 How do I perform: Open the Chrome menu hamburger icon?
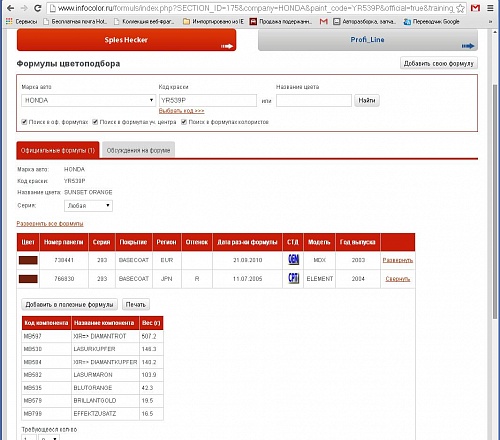point(490,8)
